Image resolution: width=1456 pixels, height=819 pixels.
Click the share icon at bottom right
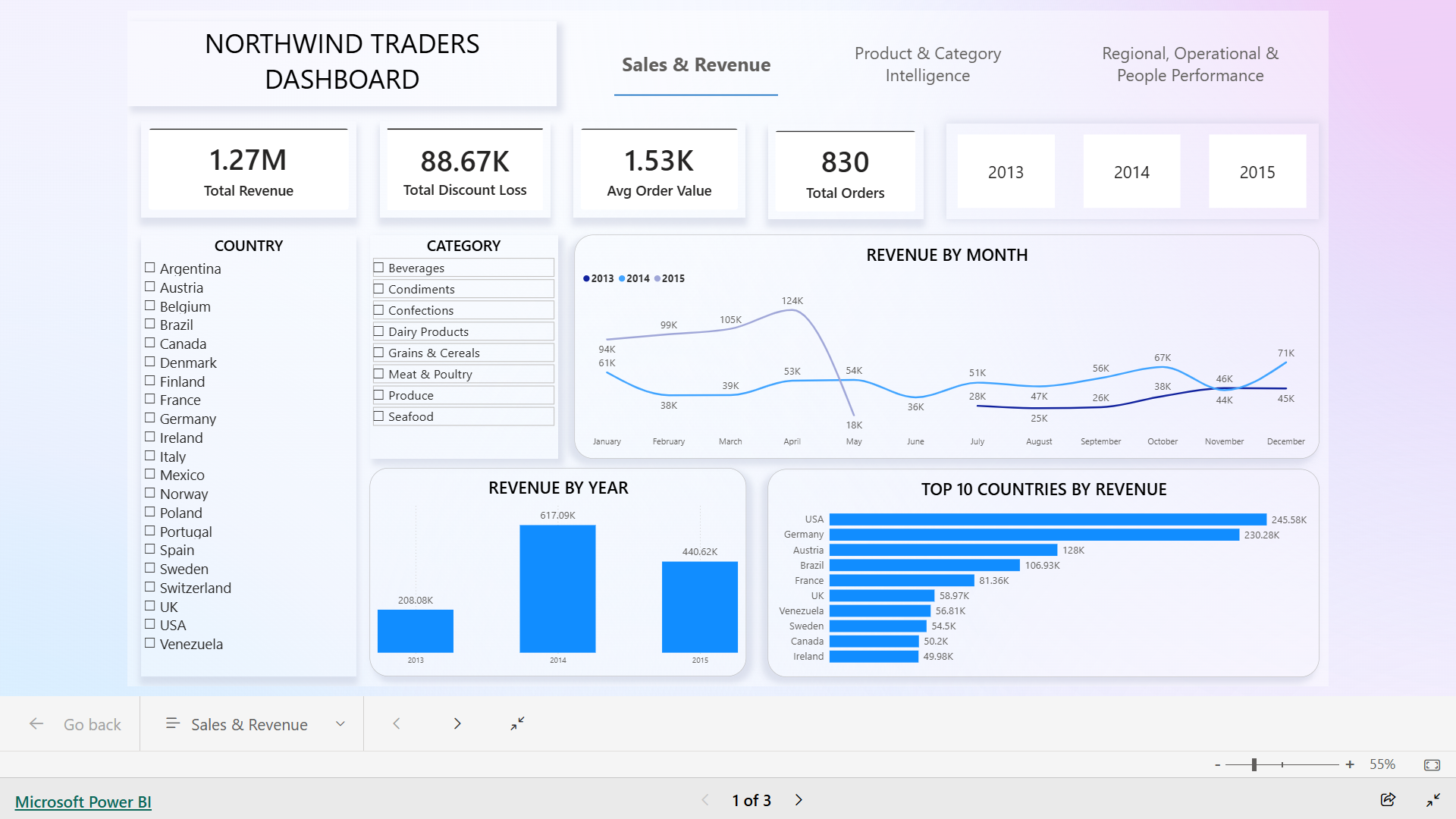tap(1388, 800)
